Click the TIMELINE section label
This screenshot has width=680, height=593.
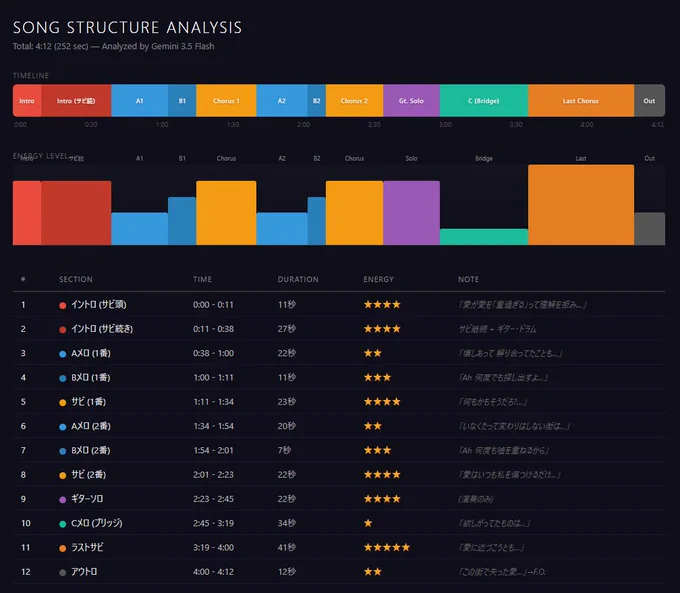coord(31,75)
